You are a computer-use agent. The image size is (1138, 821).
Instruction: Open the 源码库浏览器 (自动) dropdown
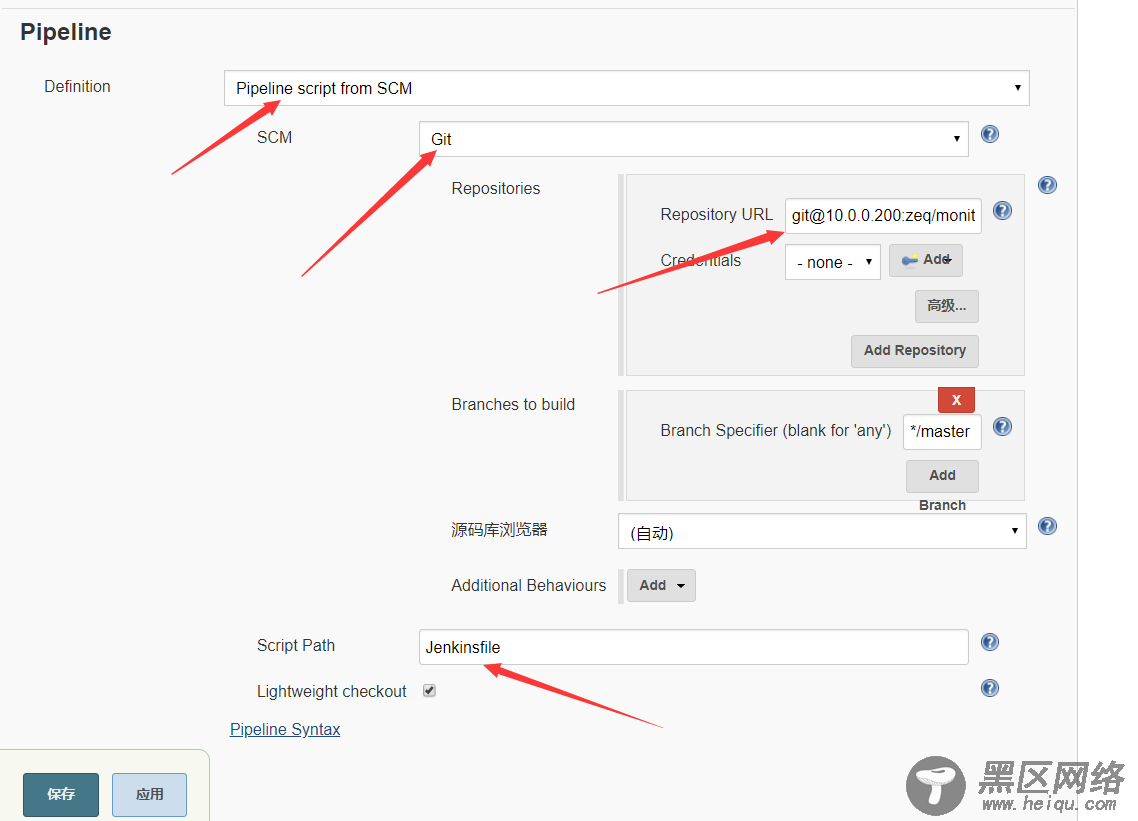822,531
